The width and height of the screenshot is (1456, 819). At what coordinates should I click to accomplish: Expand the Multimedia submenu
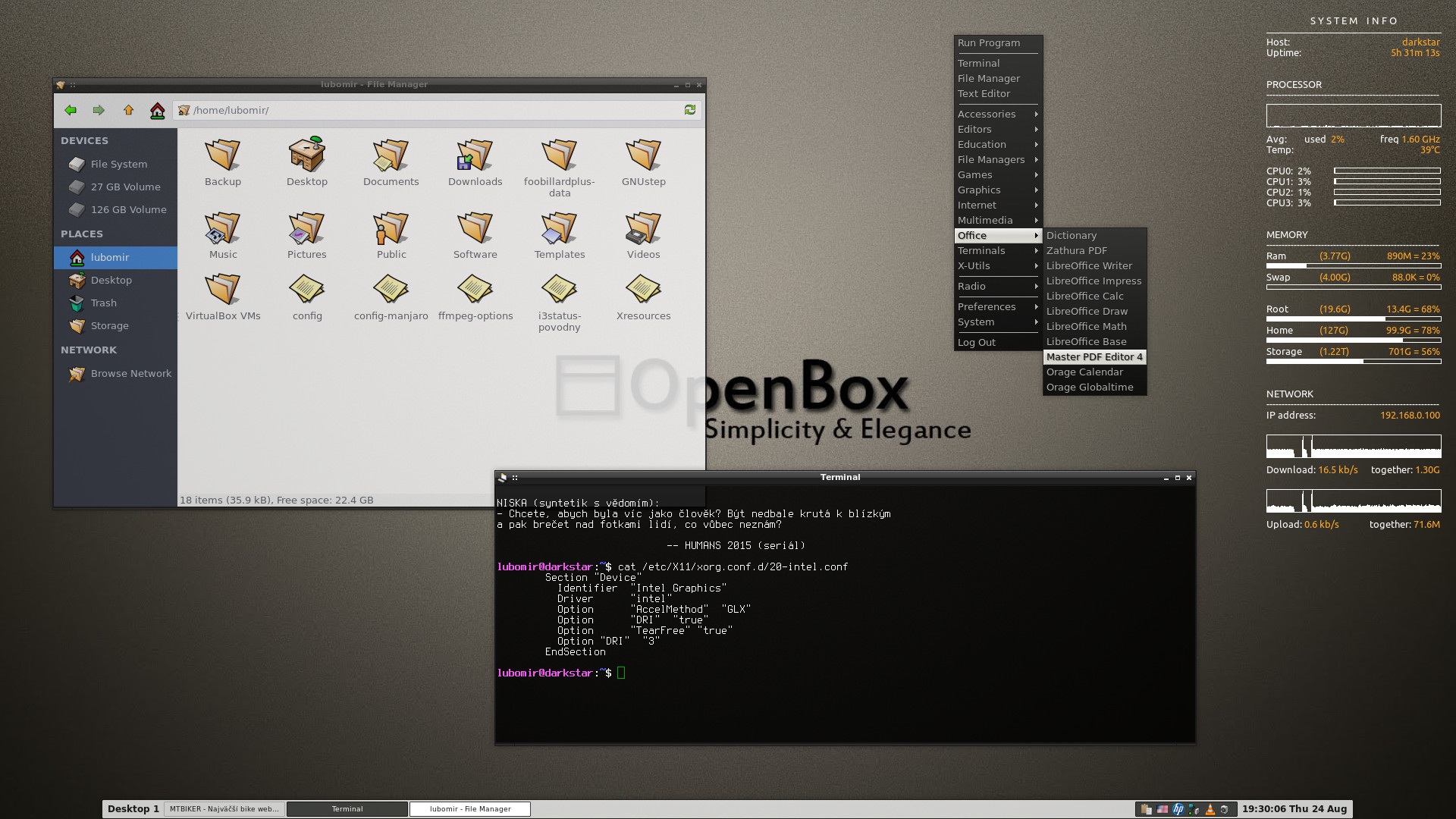coord(998,220)
